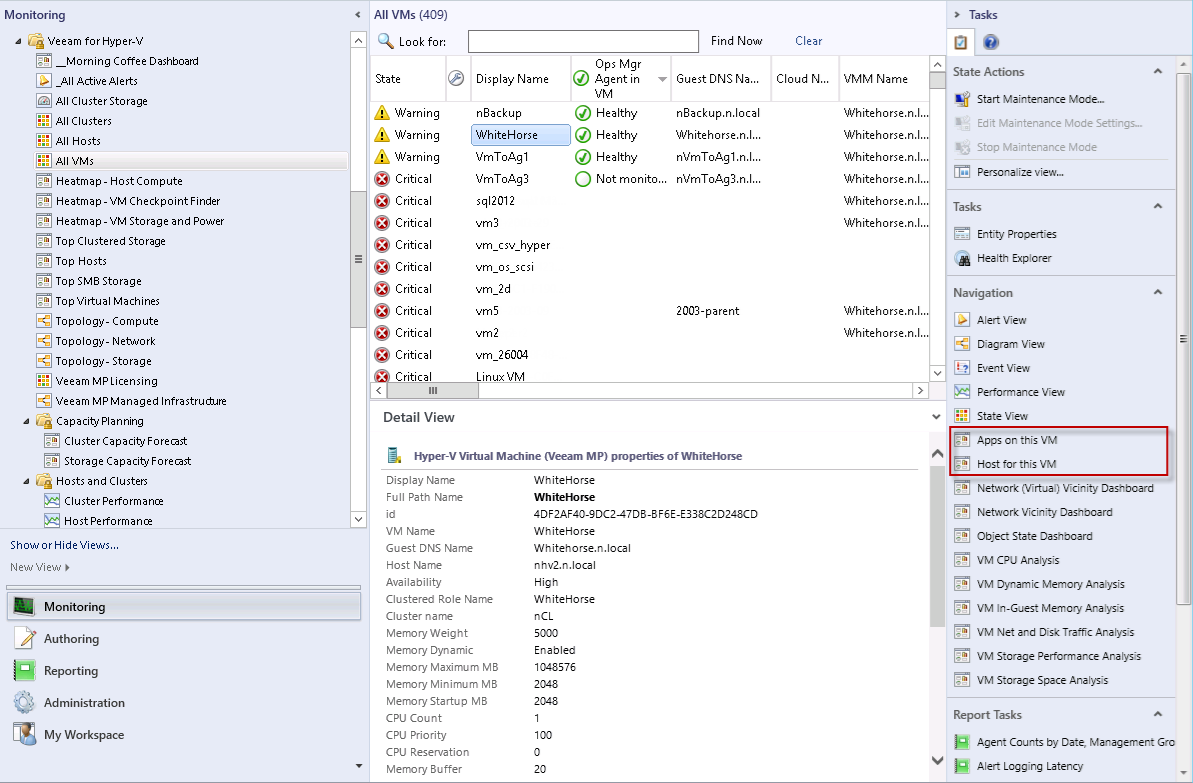Open All Hosts view
1193x783 pixels.
[x=78, y=141]
